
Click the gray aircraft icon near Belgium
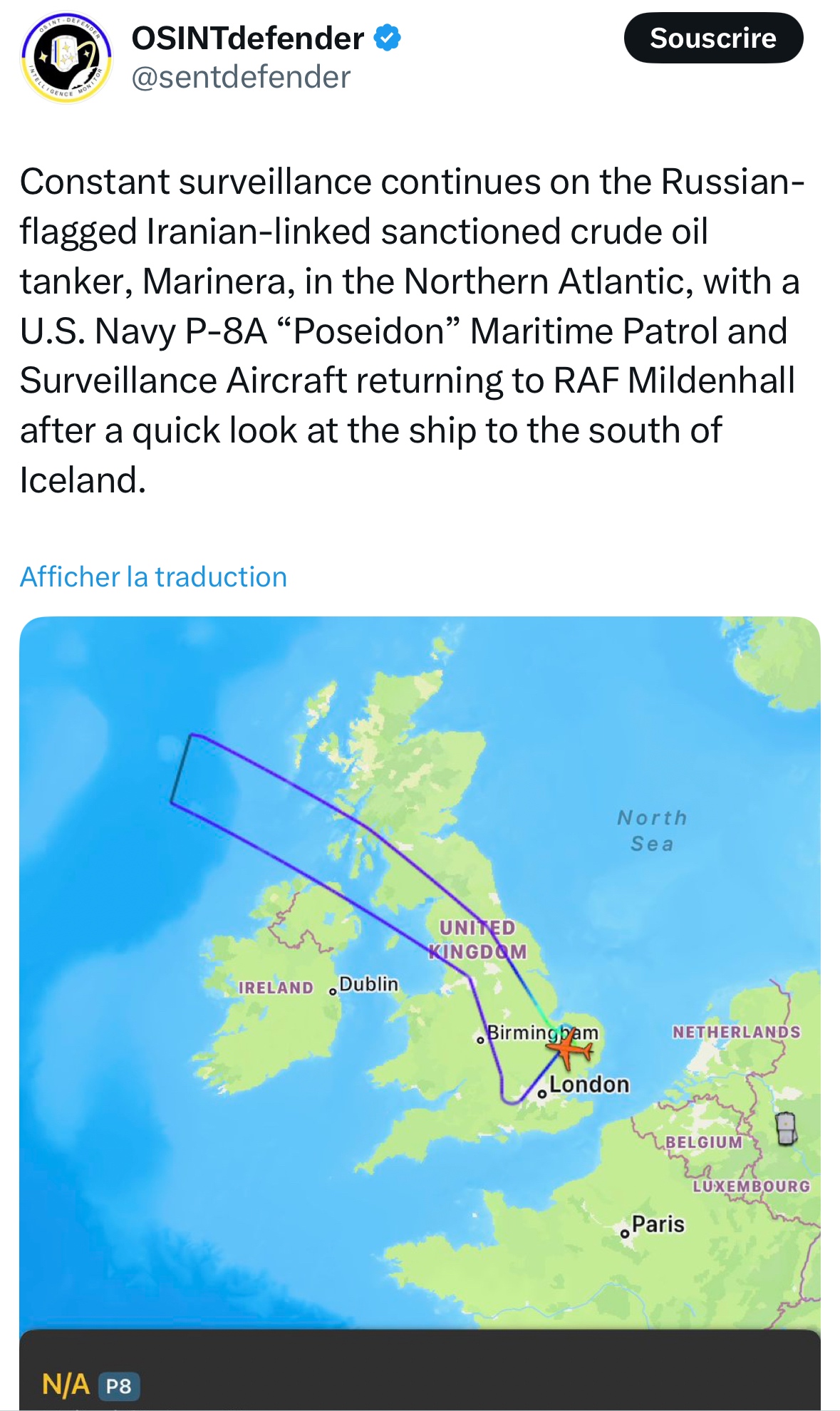(x=786, y=1127)
